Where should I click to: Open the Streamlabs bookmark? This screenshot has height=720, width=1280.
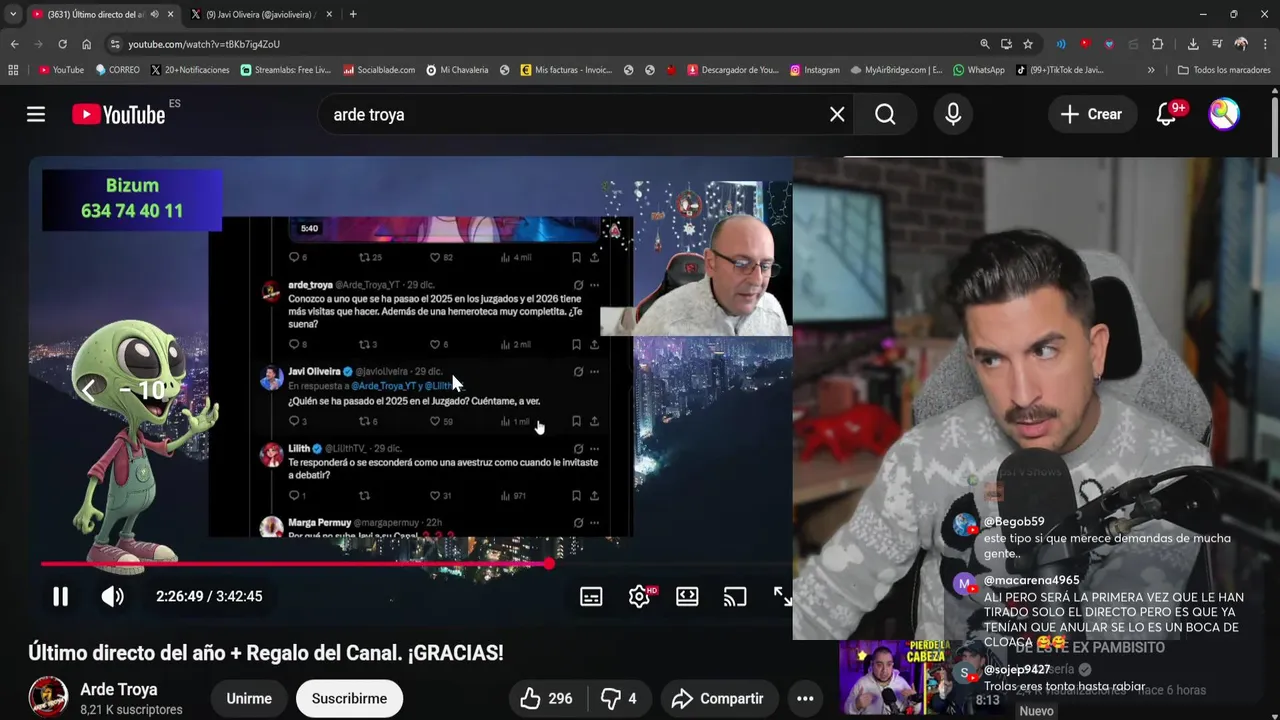[x=286, y=70]
